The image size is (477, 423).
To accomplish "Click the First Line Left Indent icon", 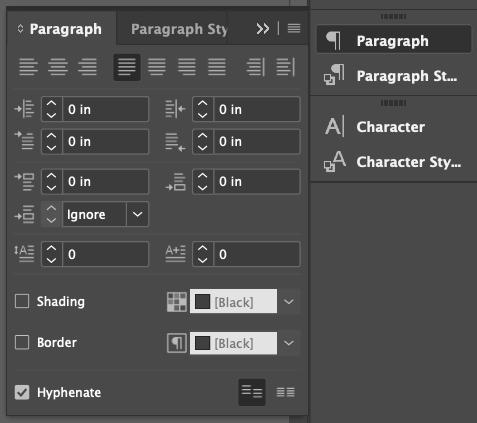I will coord(24,141).
